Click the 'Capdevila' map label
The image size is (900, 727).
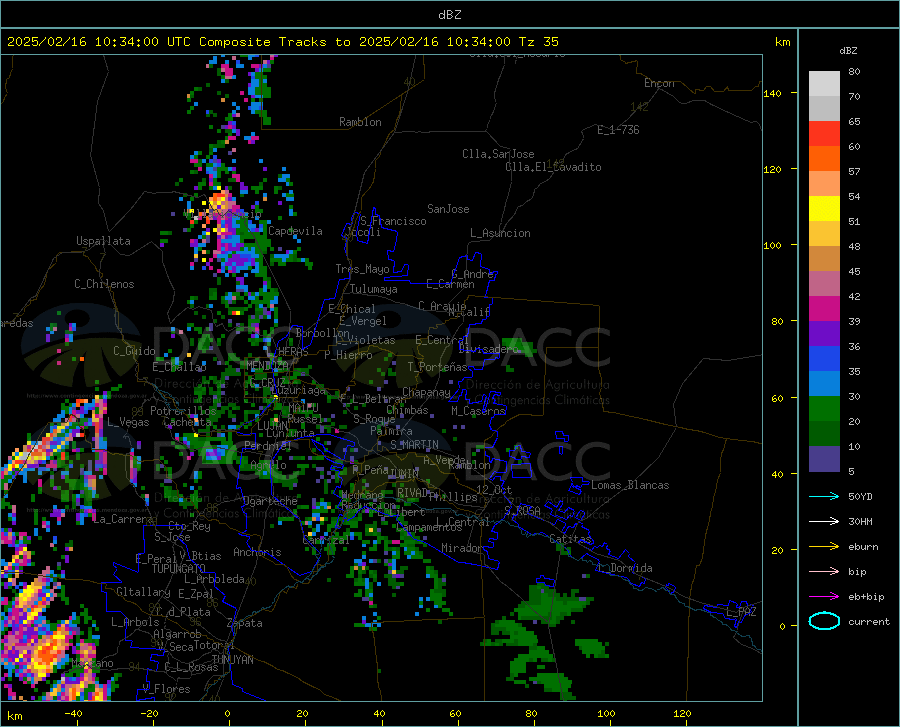[x=295, y=231]
